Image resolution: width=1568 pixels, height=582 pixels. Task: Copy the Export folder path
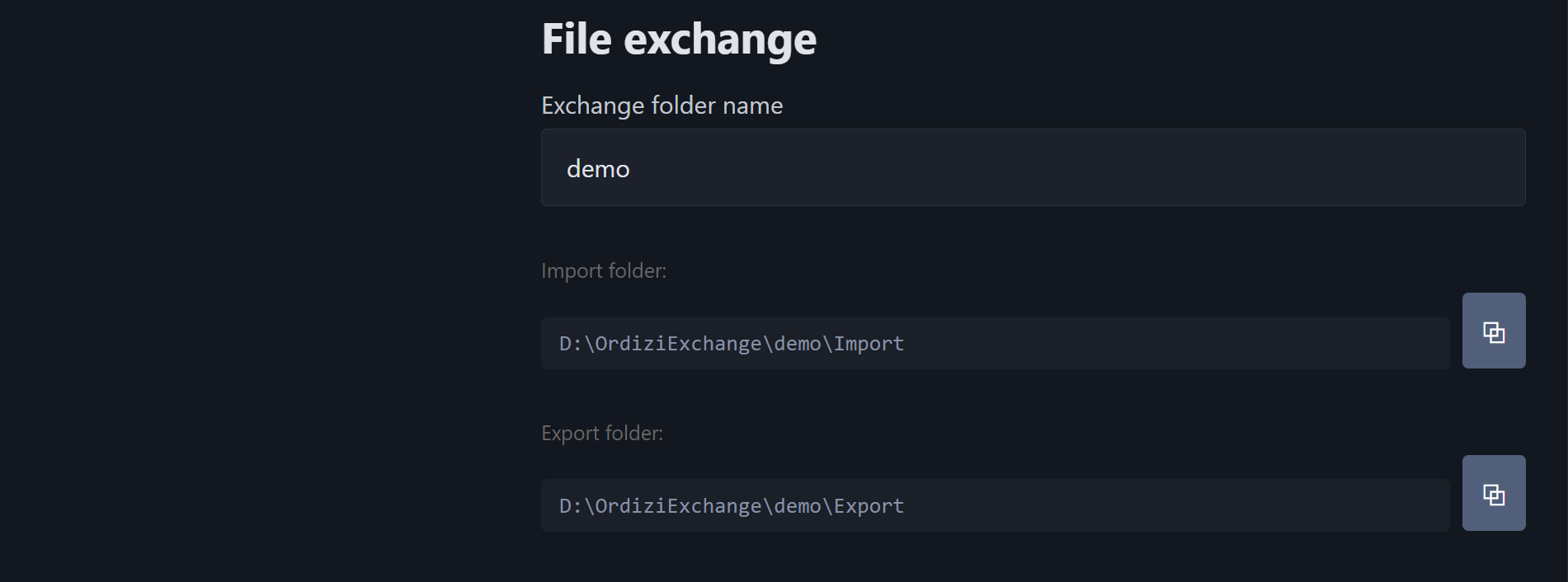(x=1494, y=493)
